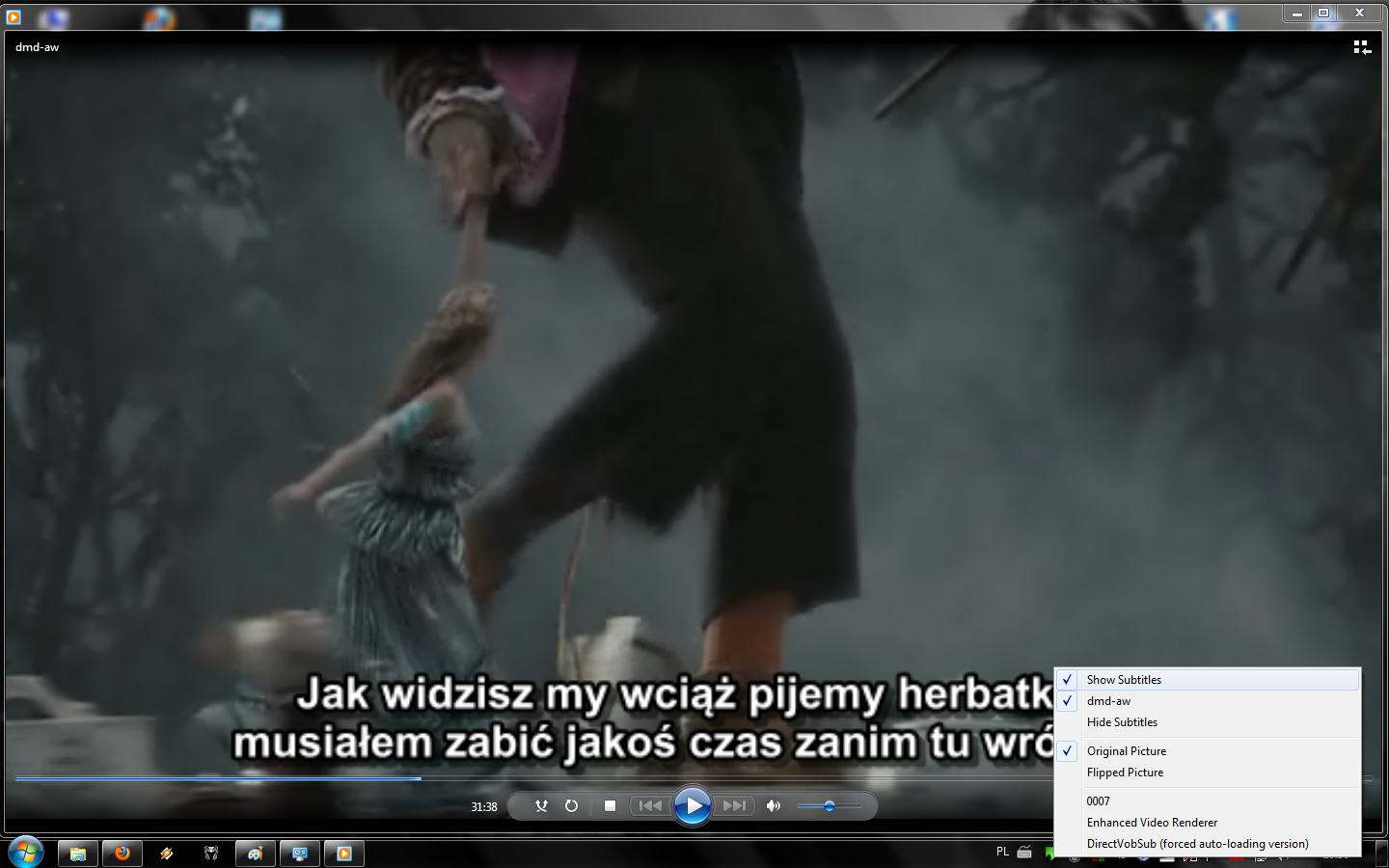This screenshot has height=868, width=1389.
Task: Switch to Library view icon
Action: [1362, 47]
